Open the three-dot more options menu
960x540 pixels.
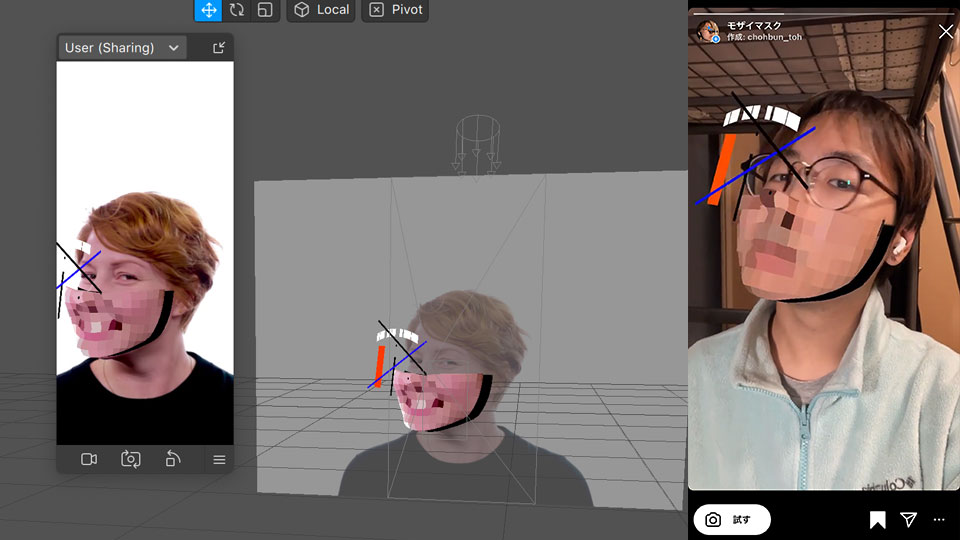(x=938, y=520)
